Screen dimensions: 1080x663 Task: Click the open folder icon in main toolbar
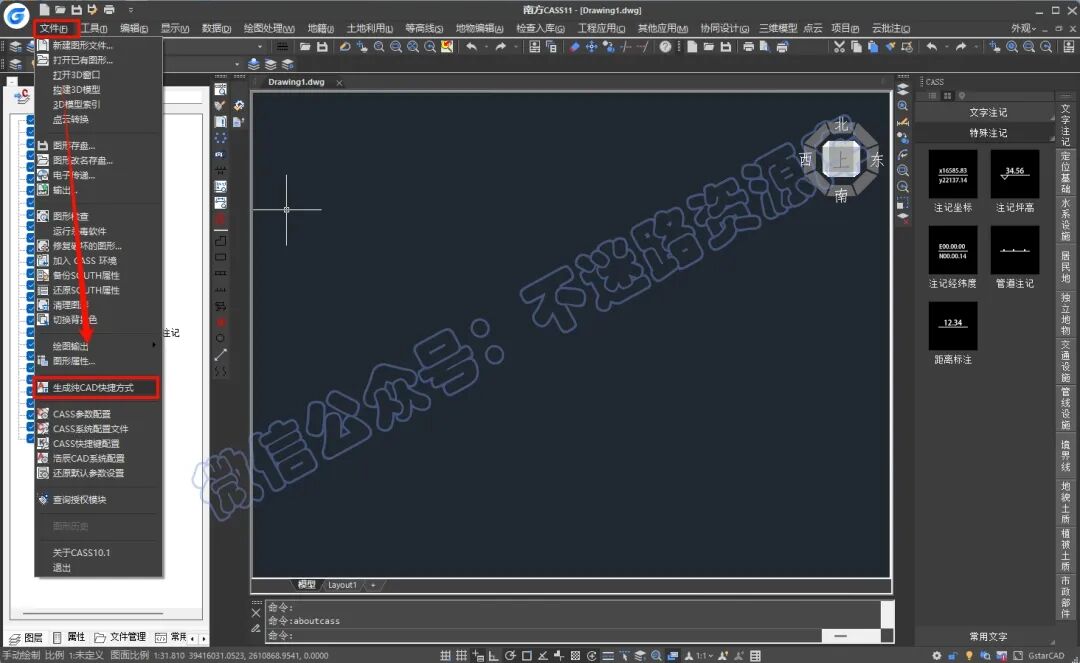305,47
